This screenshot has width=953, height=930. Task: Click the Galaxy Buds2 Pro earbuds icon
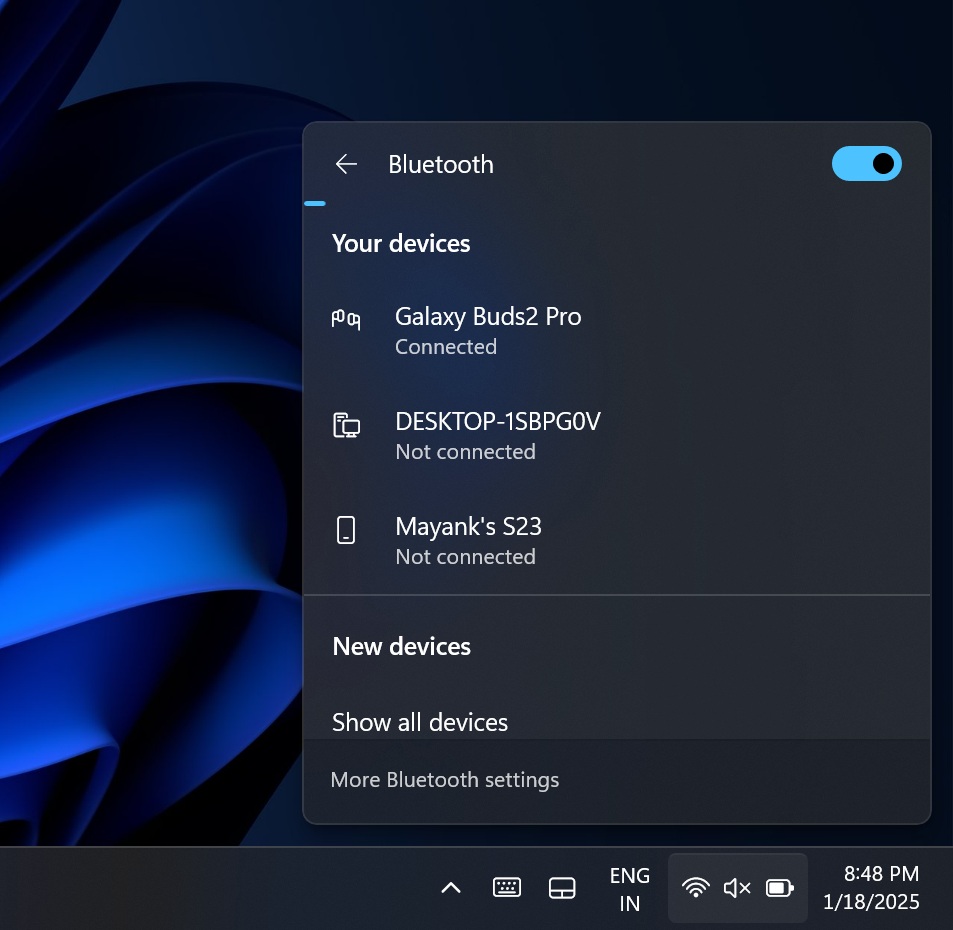pos(345,318)
